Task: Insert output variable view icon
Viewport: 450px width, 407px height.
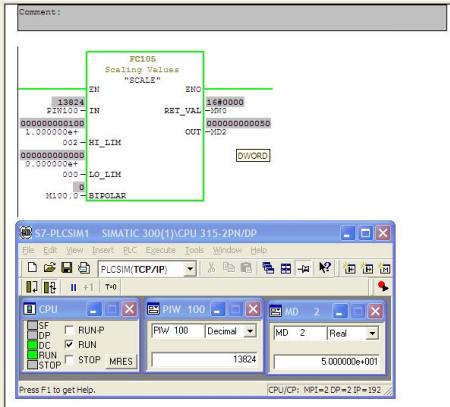Action: point(367,268)
